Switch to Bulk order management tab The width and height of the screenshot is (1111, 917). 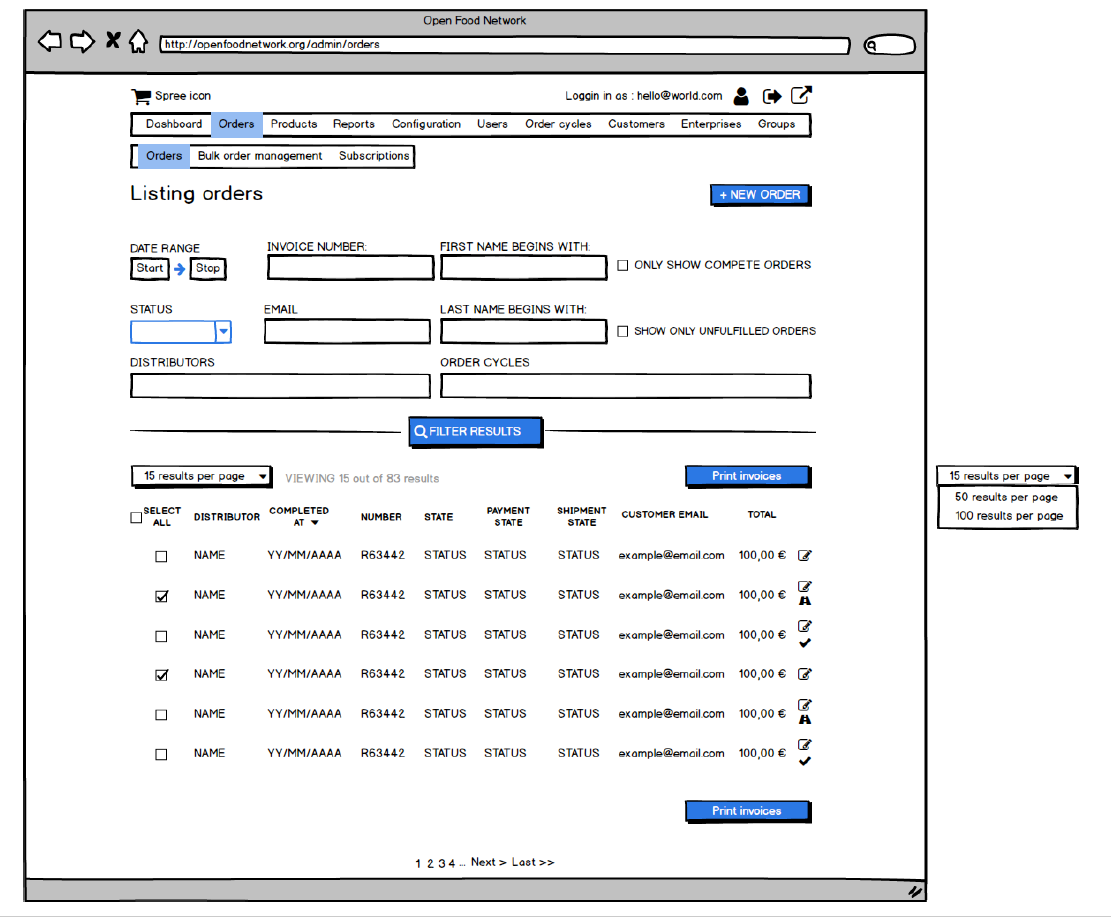pos(260,156)
